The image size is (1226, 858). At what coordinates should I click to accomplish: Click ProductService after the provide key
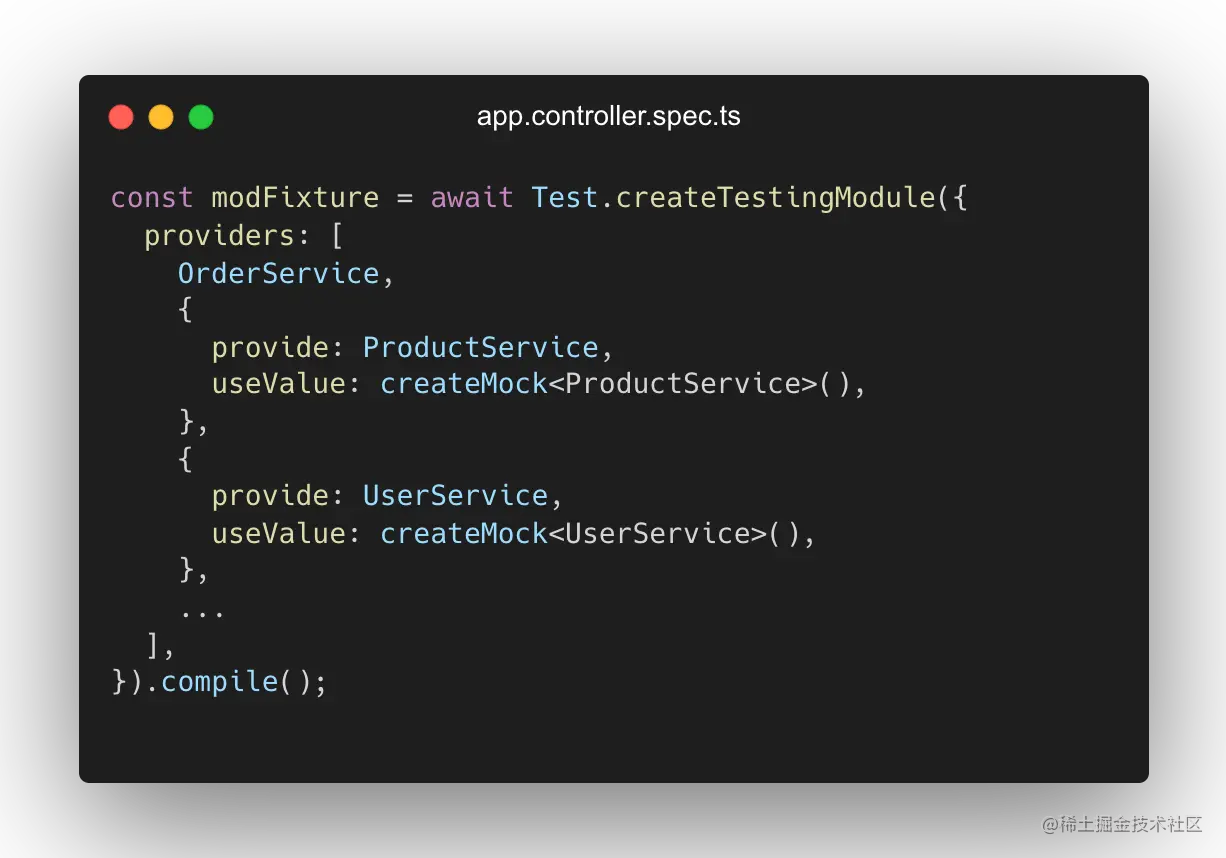pos(481,347)
